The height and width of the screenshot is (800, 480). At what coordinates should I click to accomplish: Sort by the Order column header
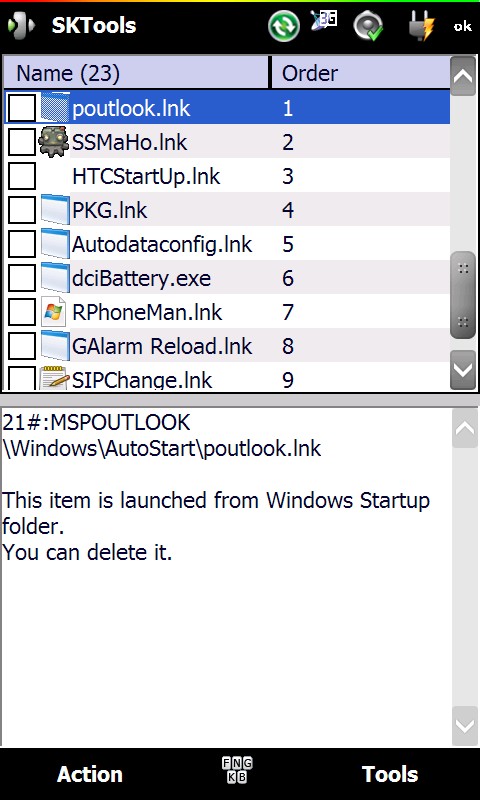coord(360,73)
